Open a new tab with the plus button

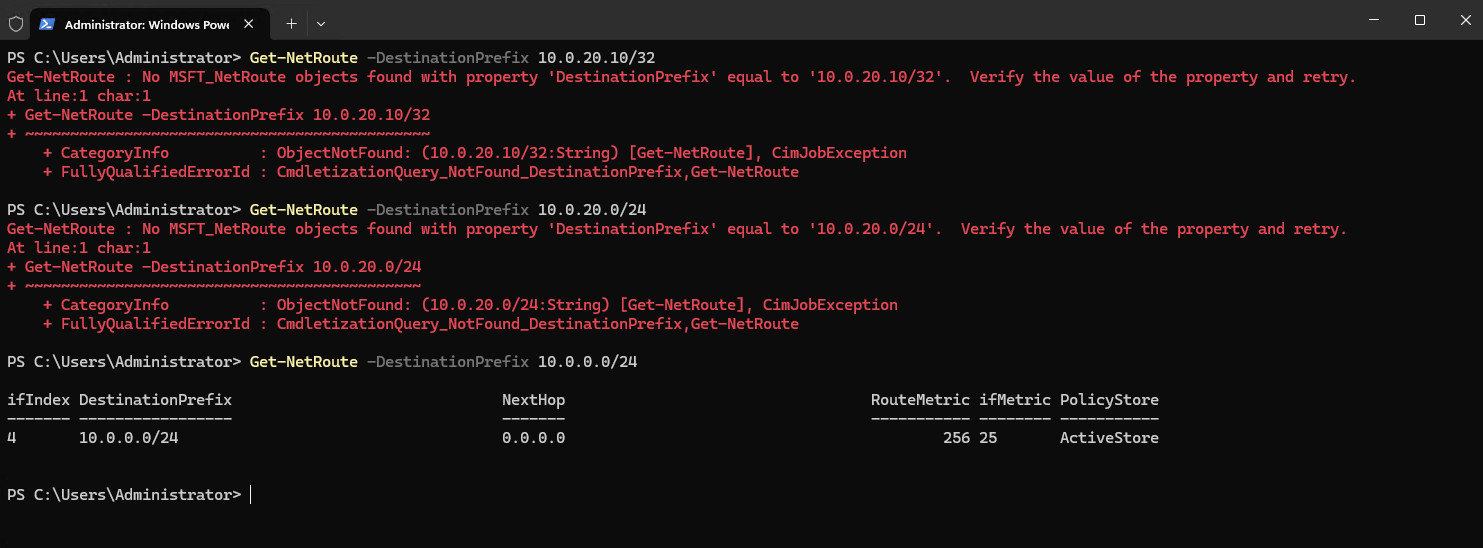[x=291, y=23]
